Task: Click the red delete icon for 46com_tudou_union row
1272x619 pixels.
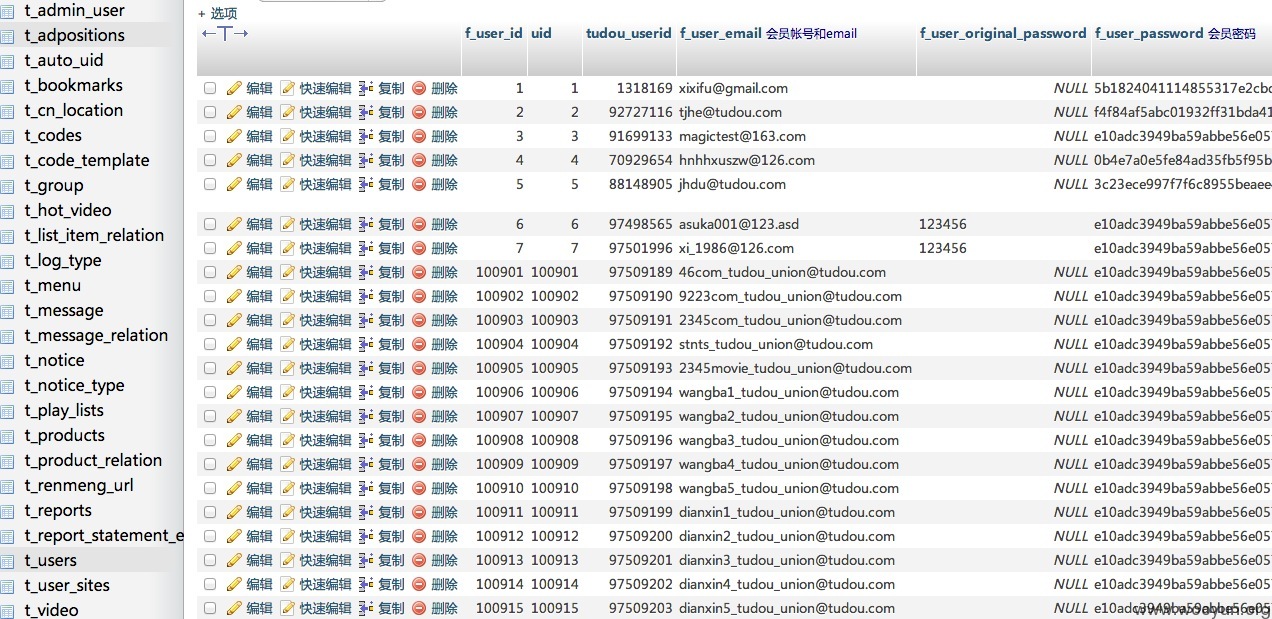Action: click(x=419, y=272)
